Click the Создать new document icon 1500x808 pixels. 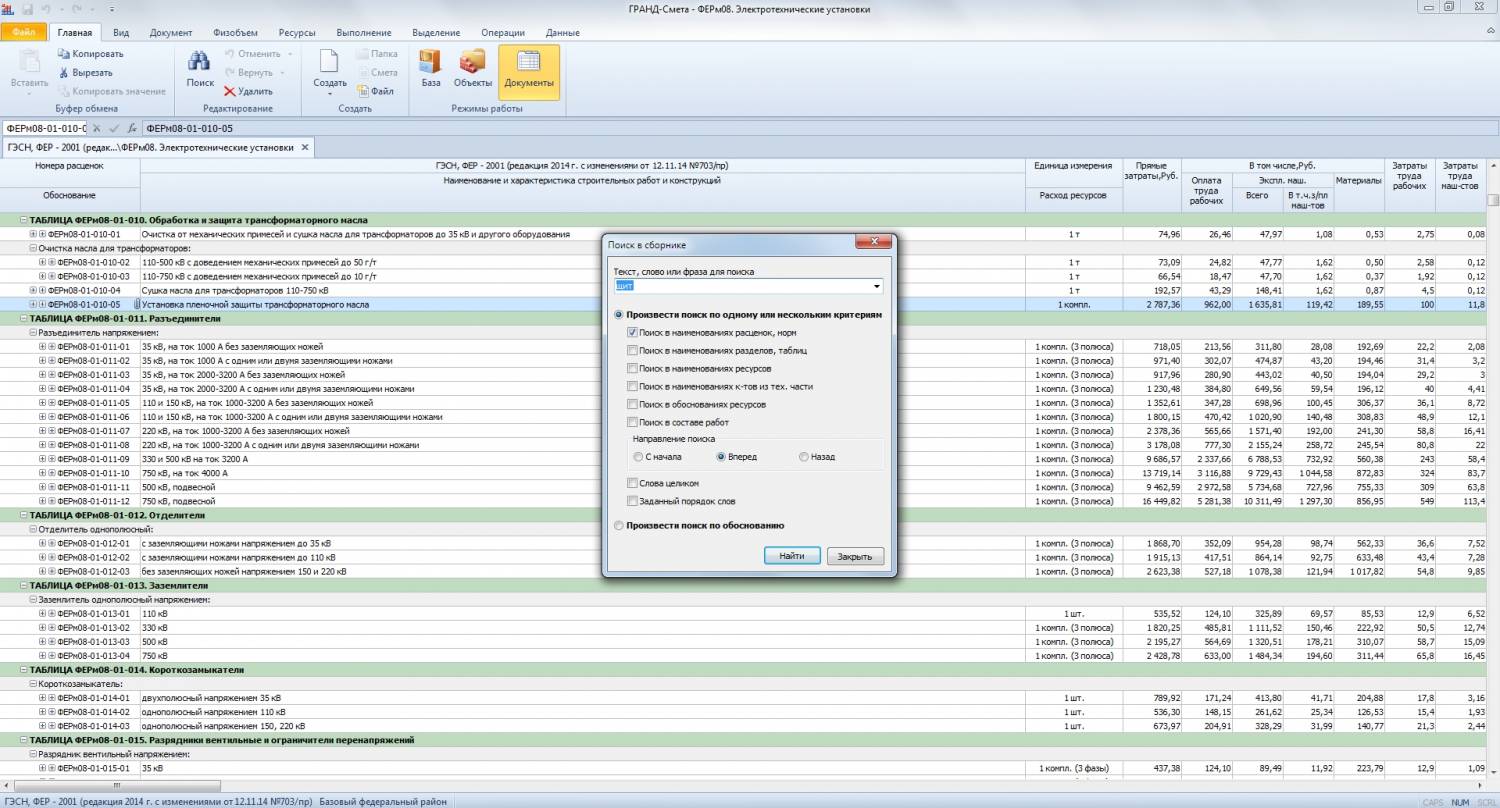click(x=329, y=62)
